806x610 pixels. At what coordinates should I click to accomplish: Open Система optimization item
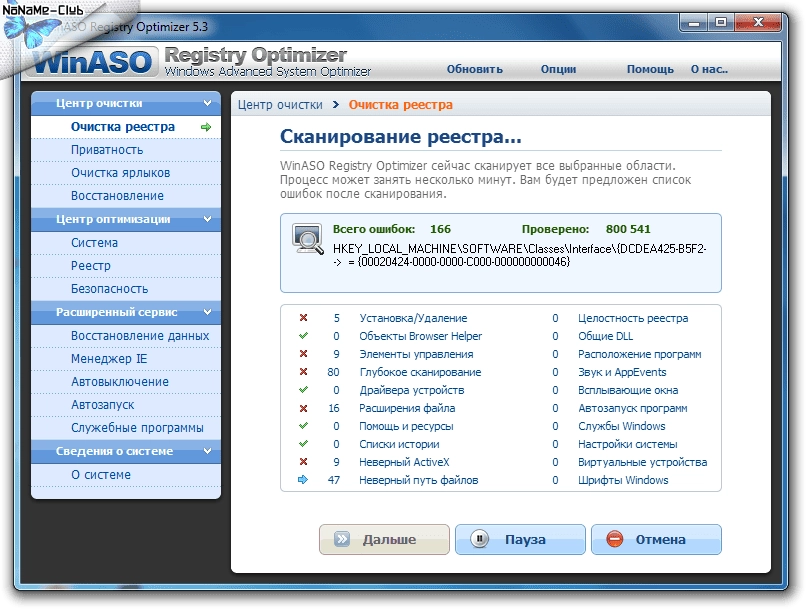[x=126, y=243]
